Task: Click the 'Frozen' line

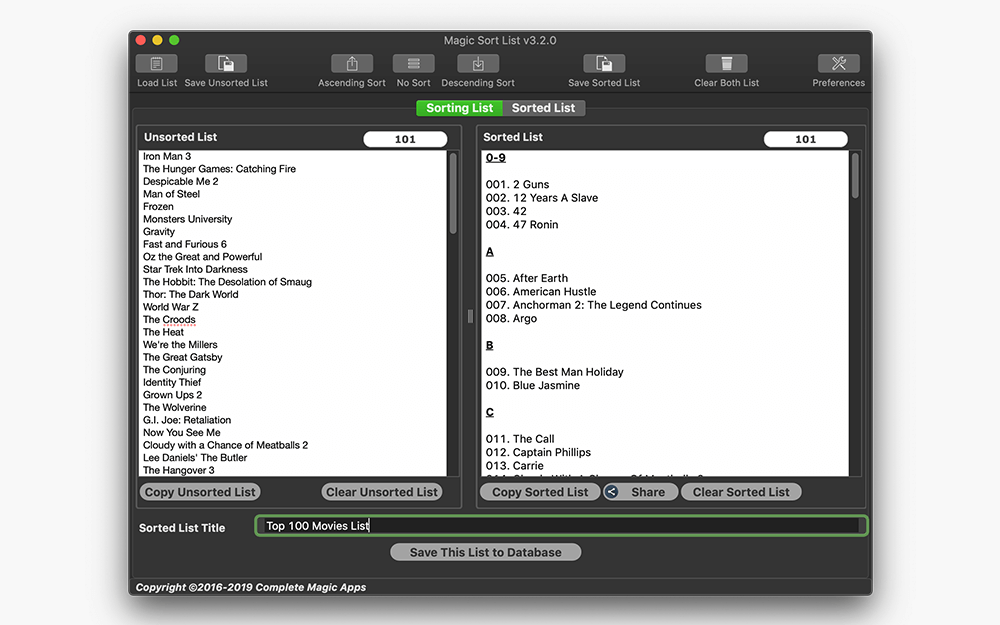Action: pyautogui.click(x=158, y=207)
